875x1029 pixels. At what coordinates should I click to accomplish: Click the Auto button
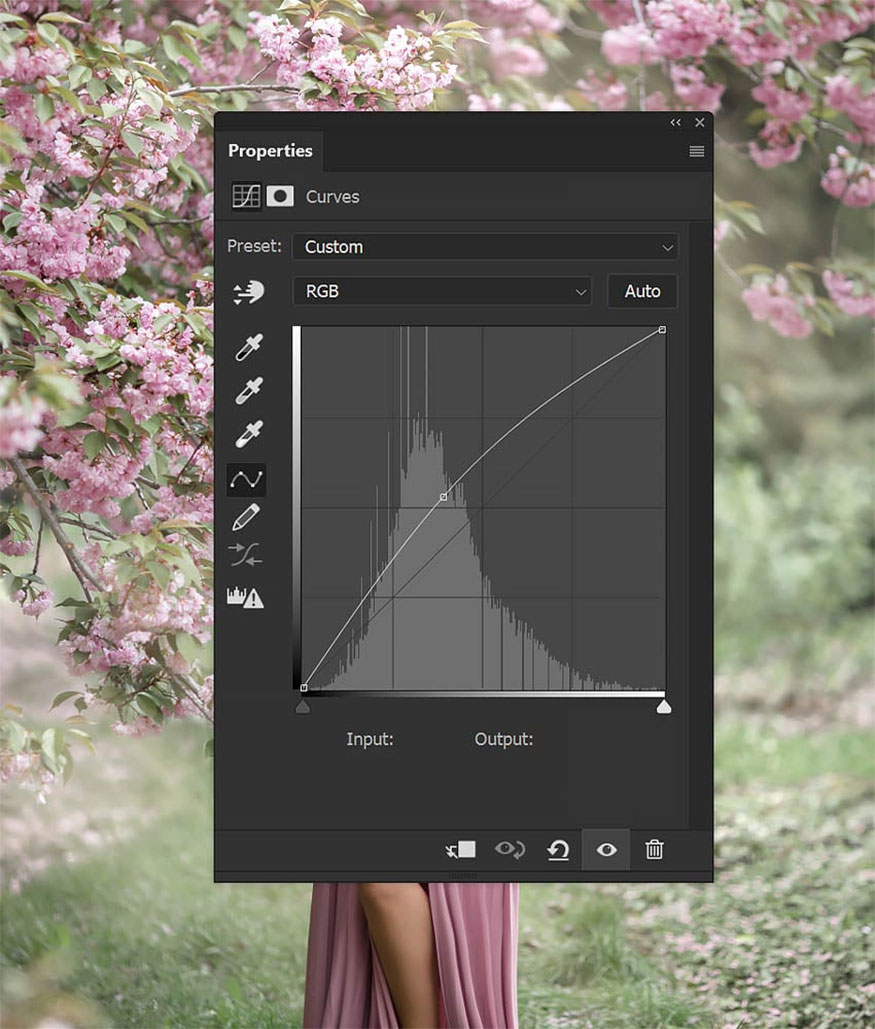pos(642,291)
